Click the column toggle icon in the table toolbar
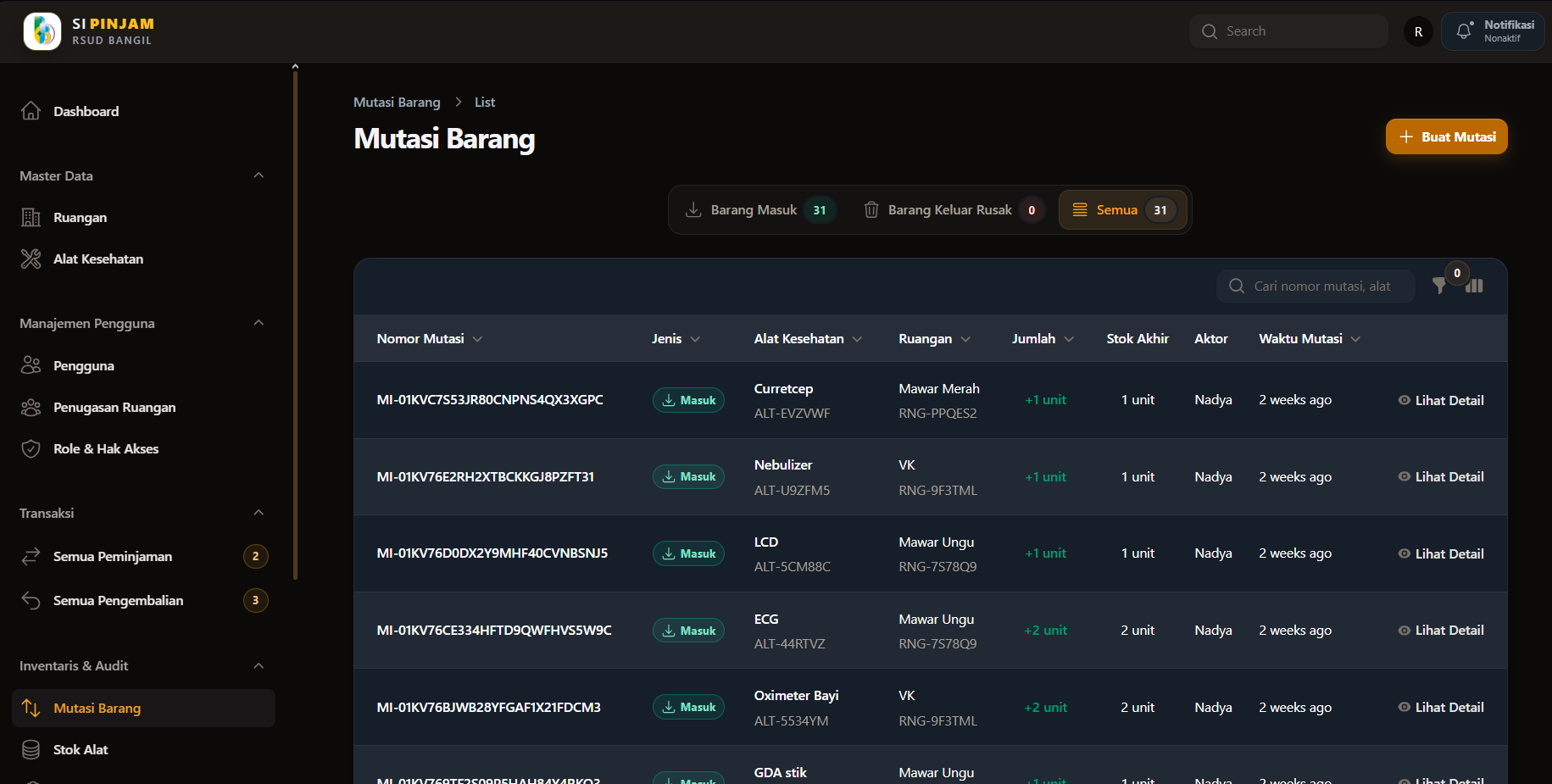The height and width of the screenshot is (784, 1552). (1475, 286)
